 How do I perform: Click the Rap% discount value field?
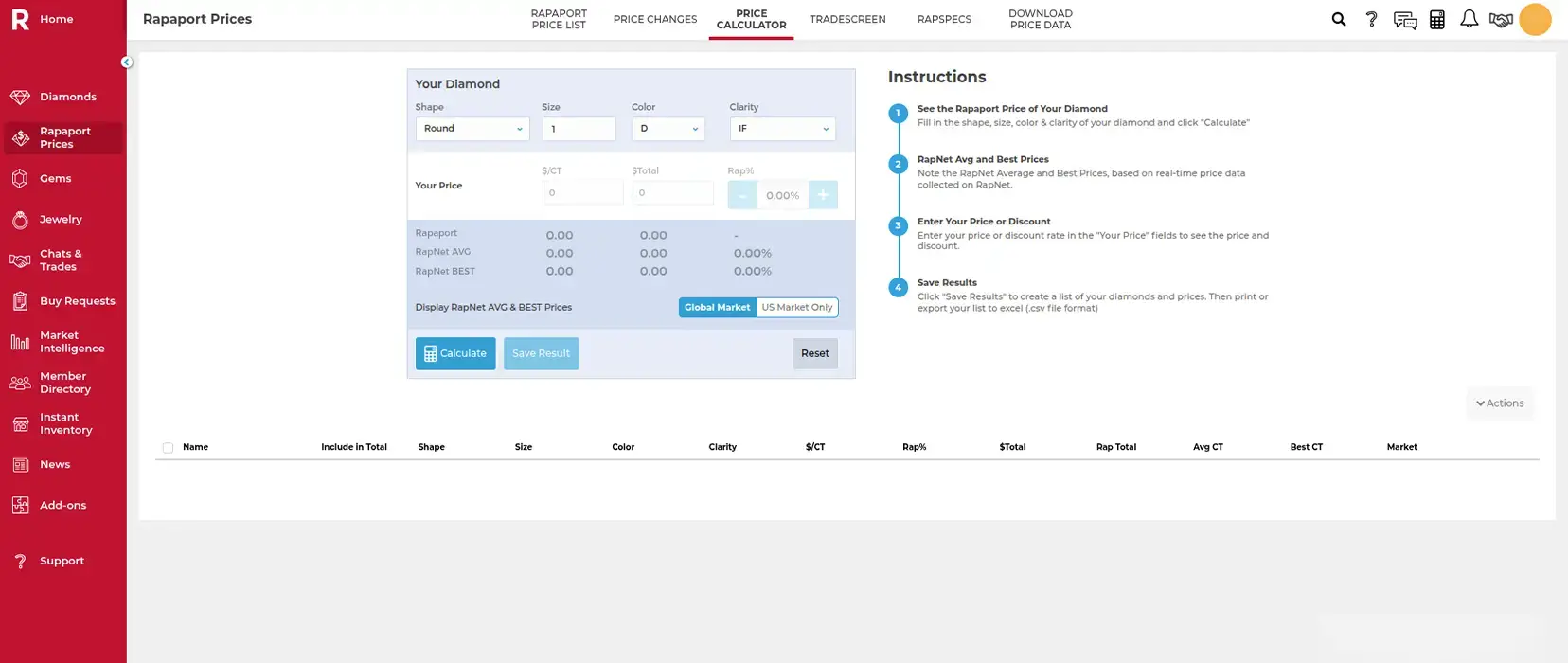click(x=783, y=195)
